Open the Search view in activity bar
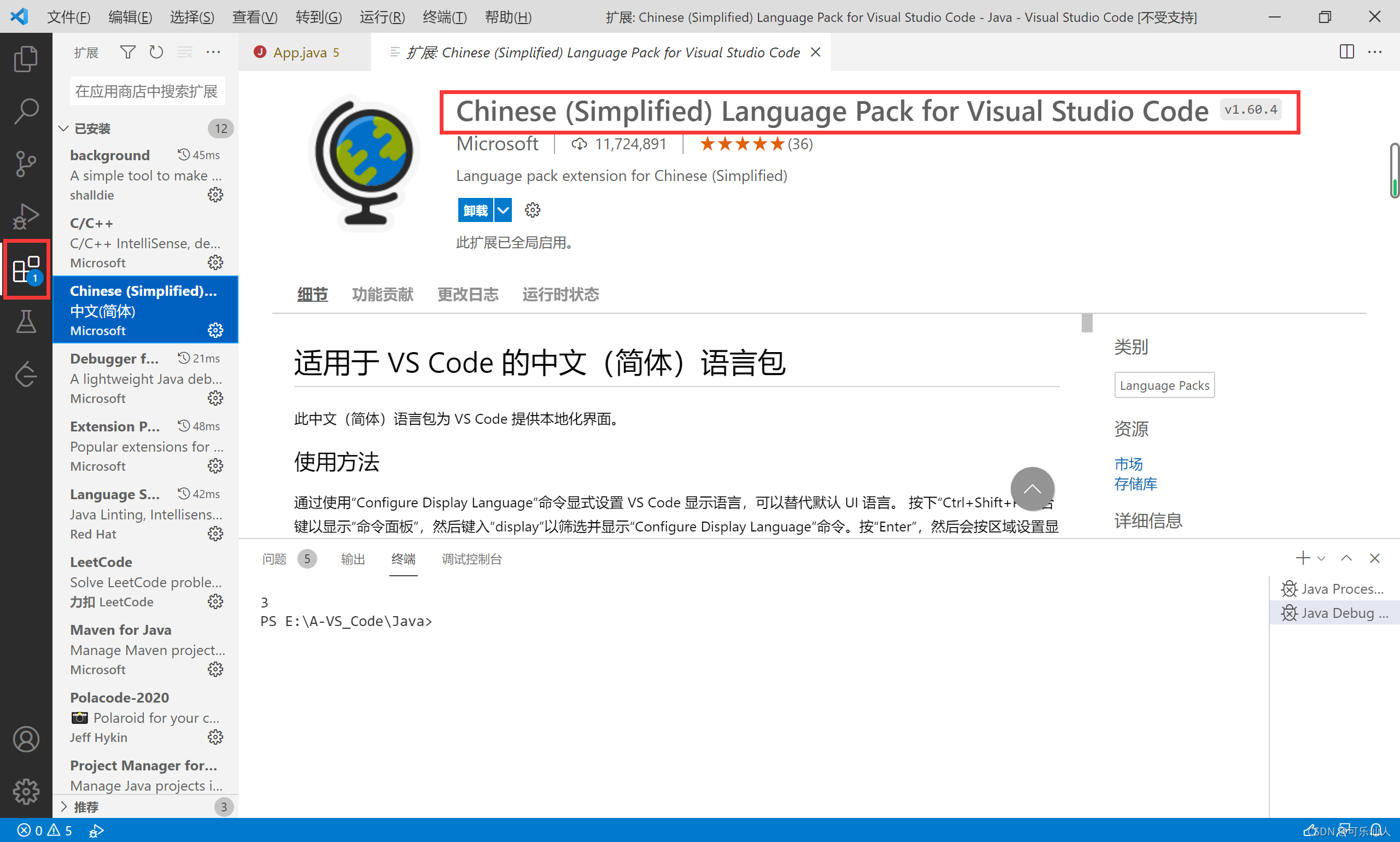1400x842 pixels. [x=26, y=111]
